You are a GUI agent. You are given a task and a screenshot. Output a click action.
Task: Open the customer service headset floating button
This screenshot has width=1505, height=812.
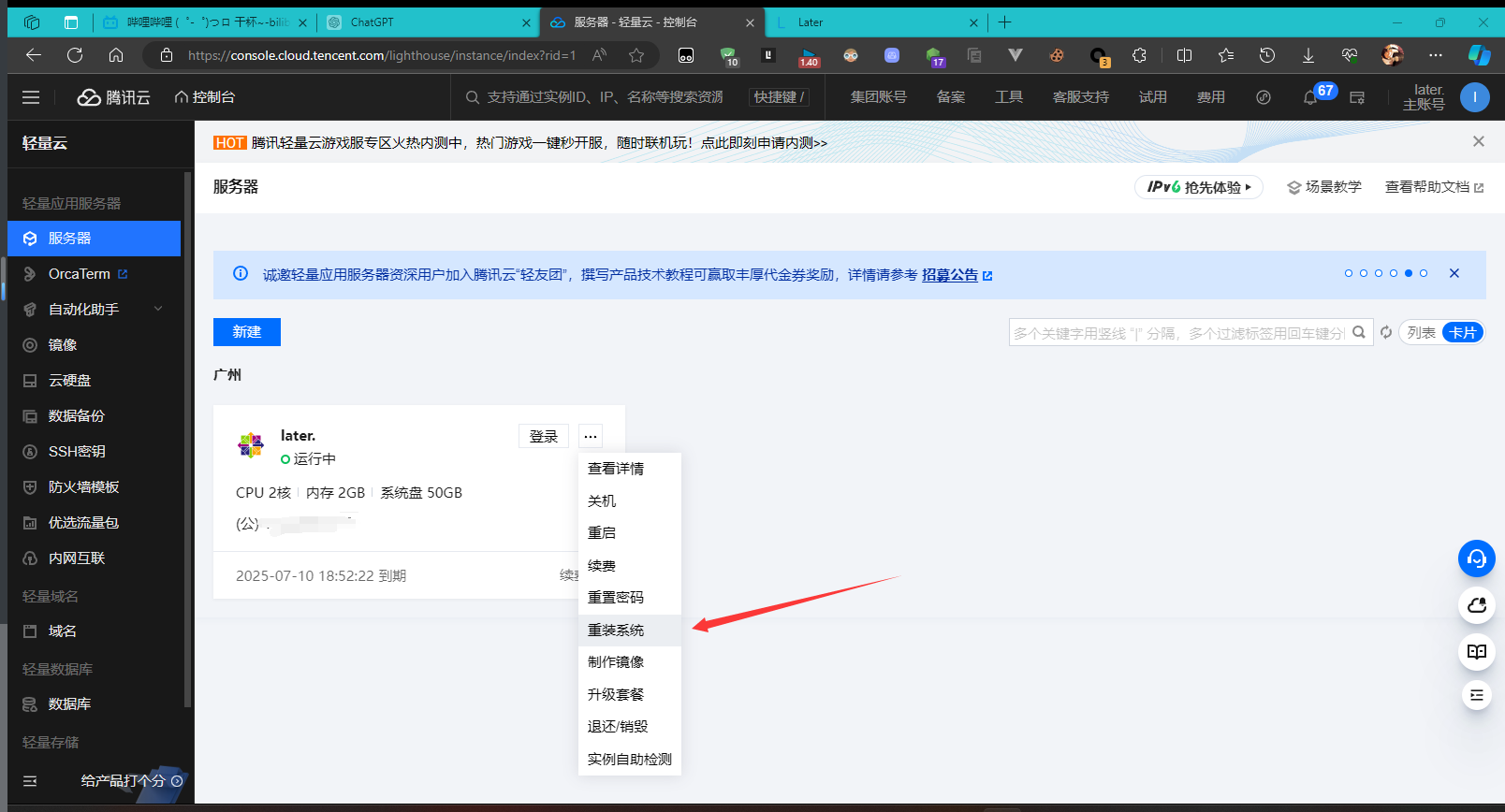click(1476, 558)
